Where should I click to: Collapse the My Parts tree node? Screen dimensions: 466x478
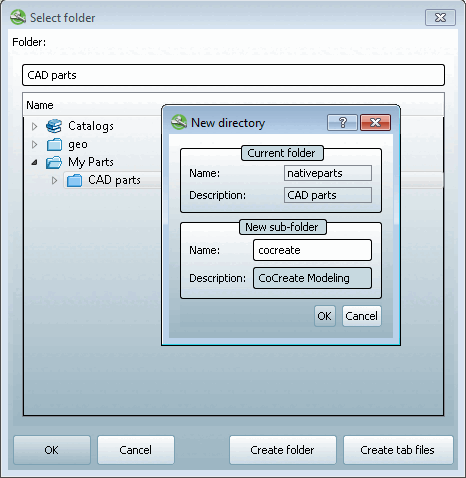[x=34, y=163]
